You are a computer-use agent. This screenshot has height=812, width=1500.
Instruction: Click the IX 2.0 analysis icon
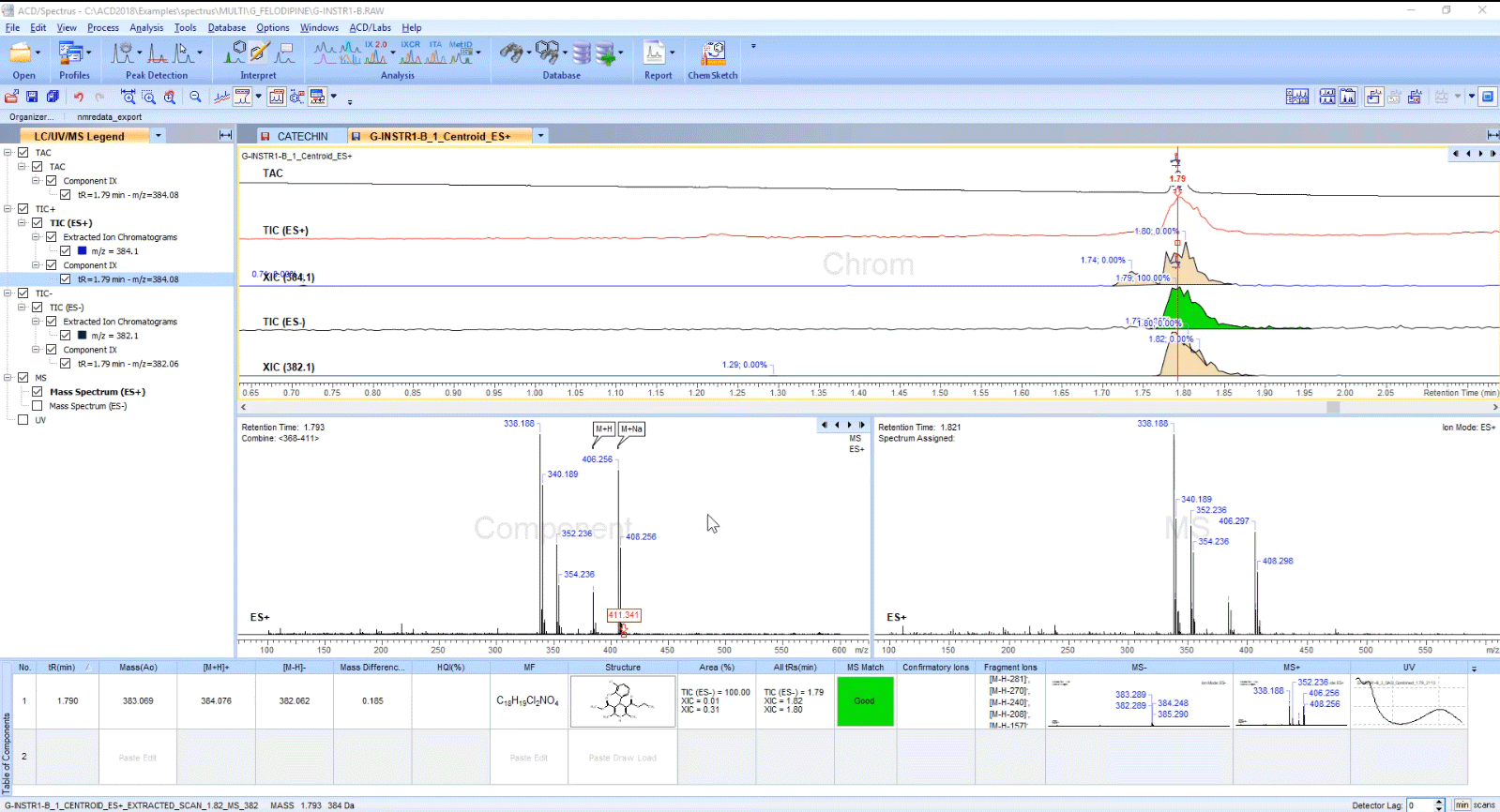coord(375,53)
